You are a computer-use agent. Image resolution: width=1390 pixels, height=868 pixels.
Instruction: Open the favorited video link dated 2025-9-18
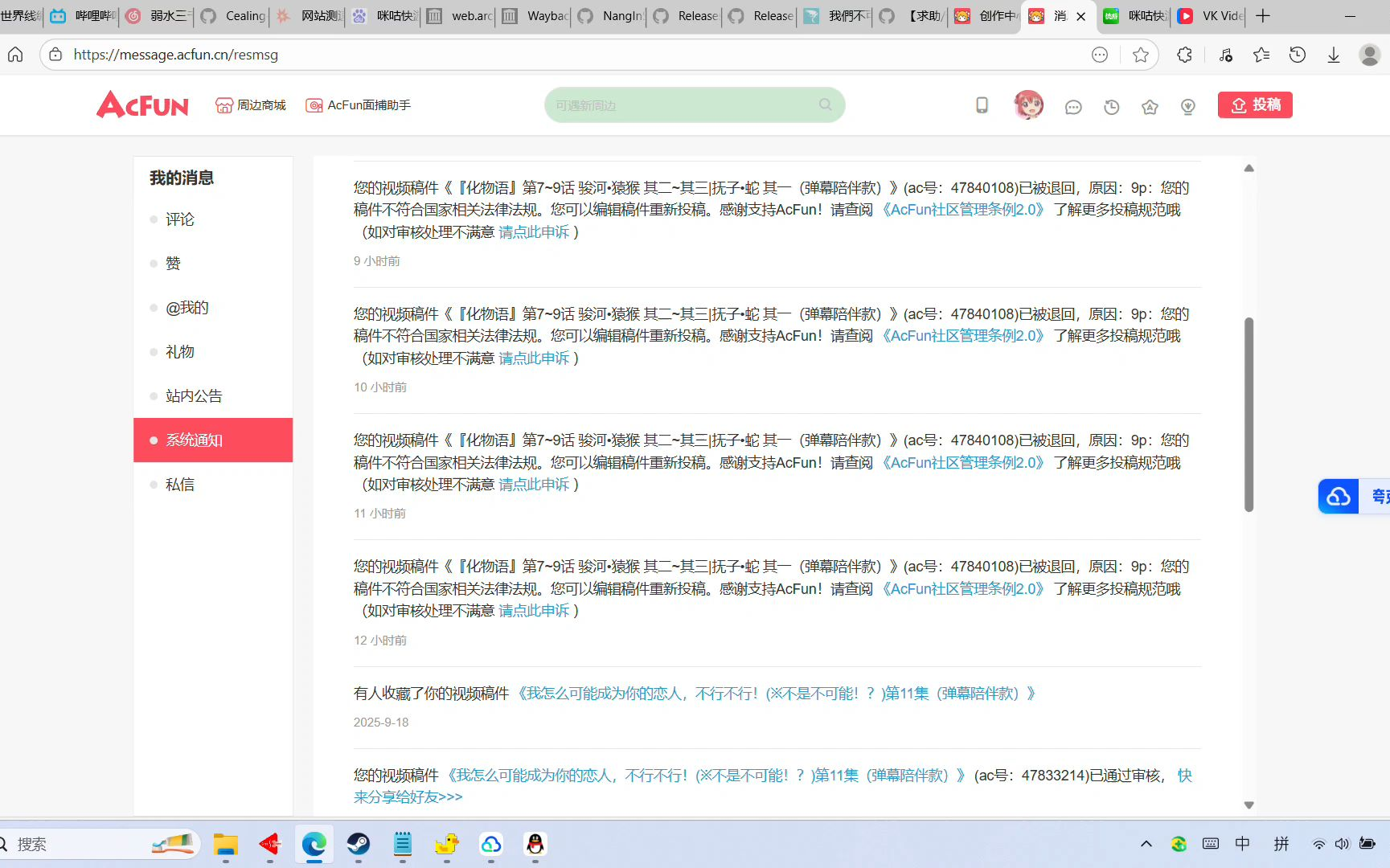[x=776, y=694]
